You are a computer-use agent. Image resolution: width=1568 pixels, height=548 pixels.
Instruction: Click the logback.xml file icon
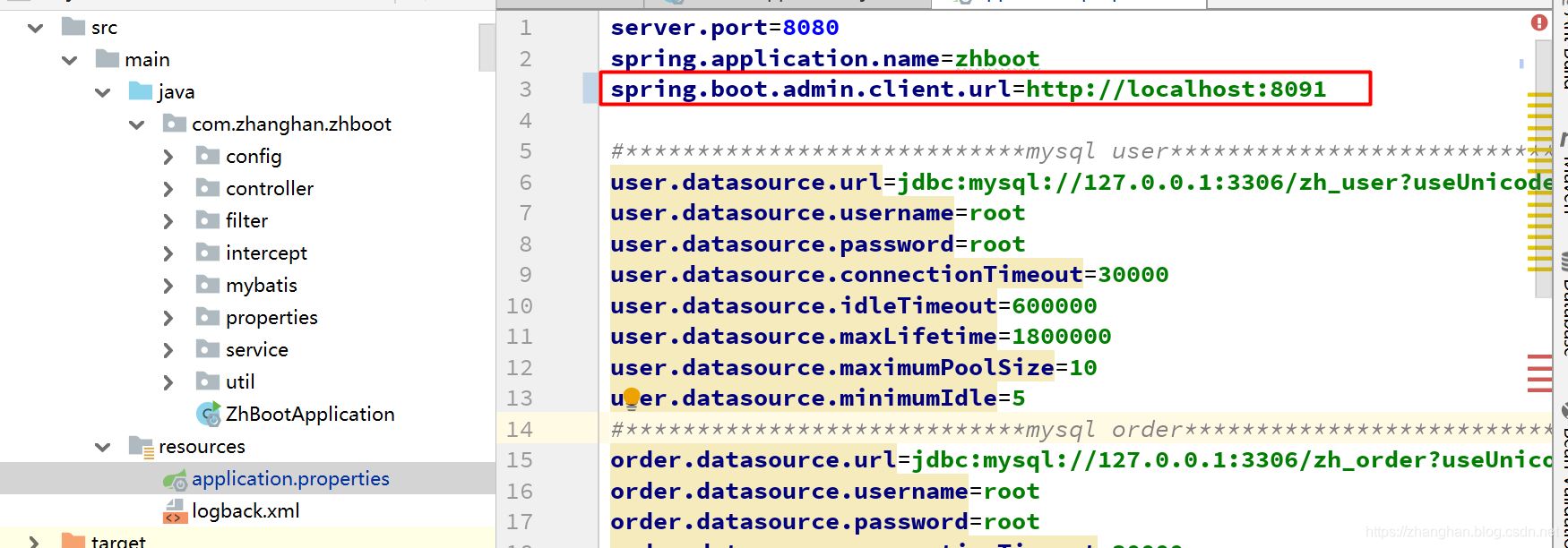coord(174,511)
